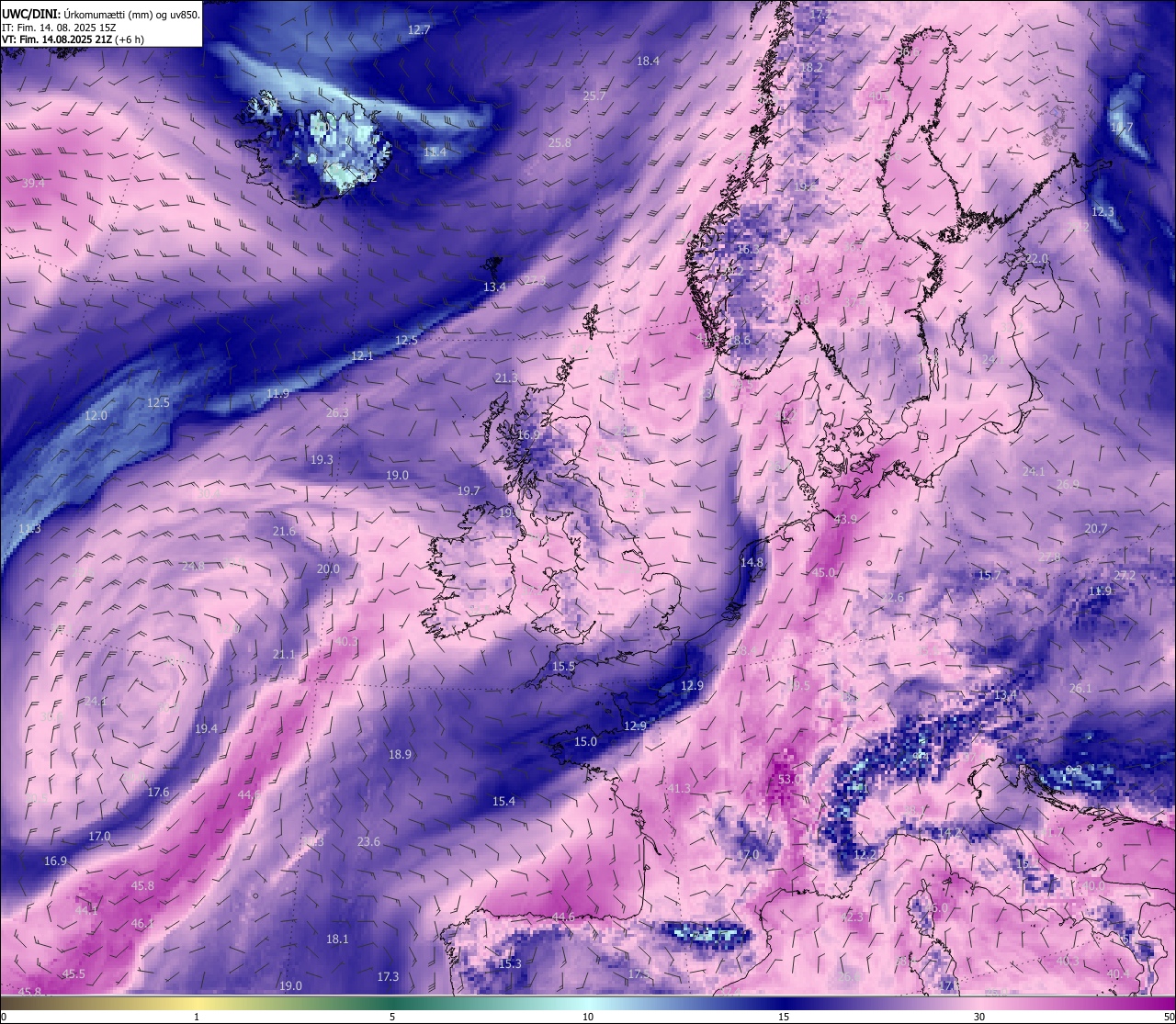Screen dimensions: 1176x1024
Task: Select the 21.3 value label
Action: click(x=506, y=377)
